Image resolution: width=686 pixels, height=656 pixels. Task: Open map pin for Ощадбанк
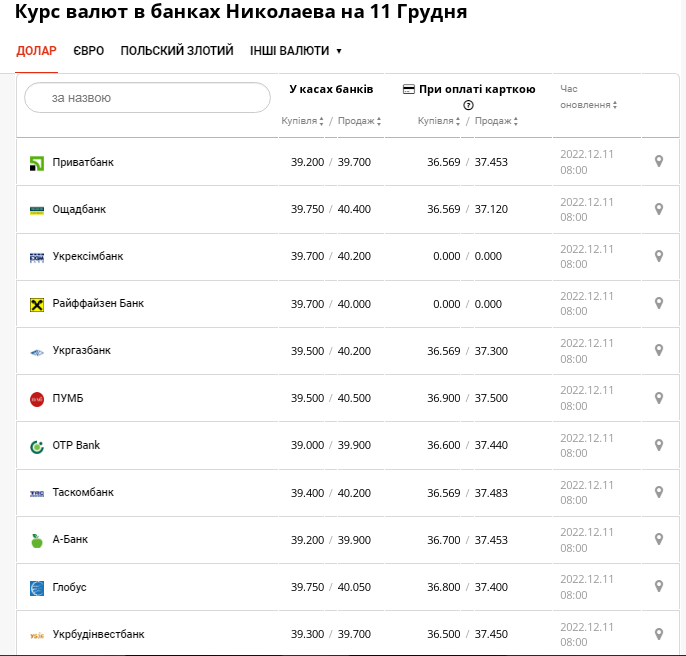tap(659, 209)
